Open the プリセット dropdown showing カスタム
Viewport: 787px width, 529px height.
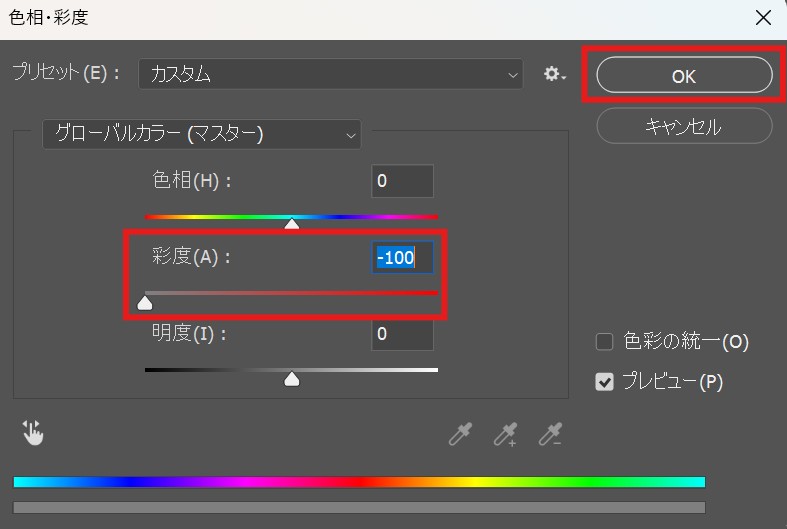tap(330, 74)
